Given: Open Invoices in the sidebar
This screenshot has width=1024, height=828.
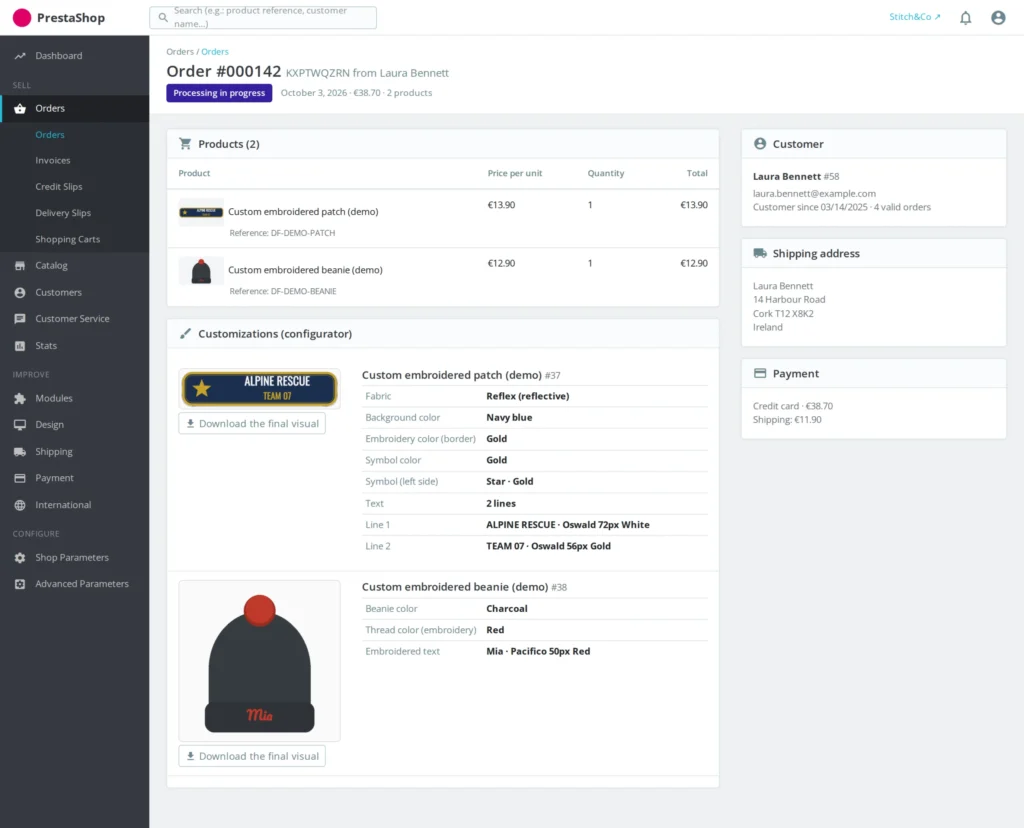Looking at the screenshot, I should pyautogui.click(x=53, y=161).
